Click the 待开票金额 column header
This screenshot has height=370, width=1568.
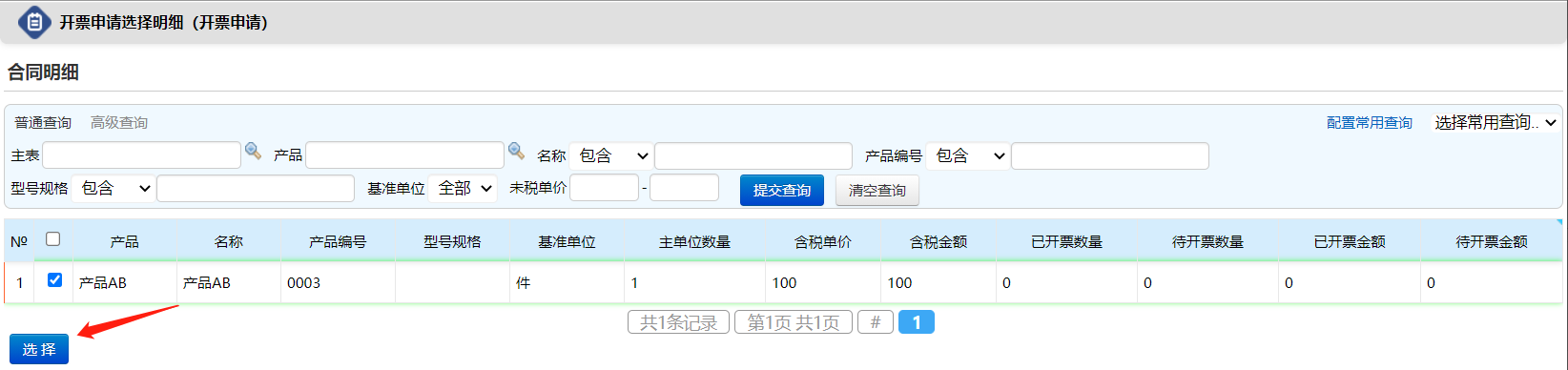click(x=1492, y=241)
